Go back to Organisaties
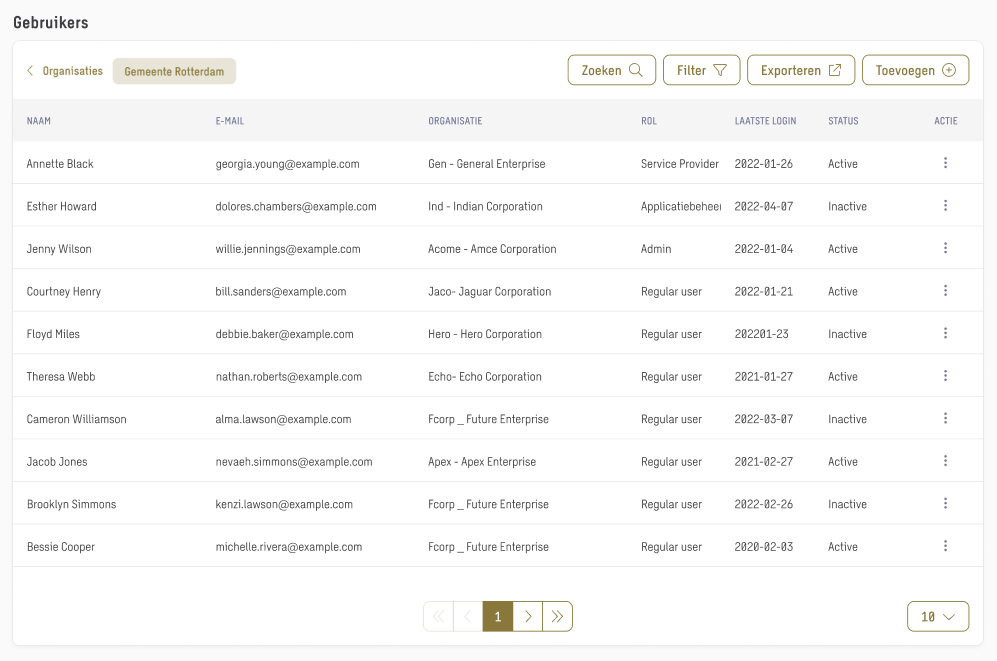 (x=64, y=71)
